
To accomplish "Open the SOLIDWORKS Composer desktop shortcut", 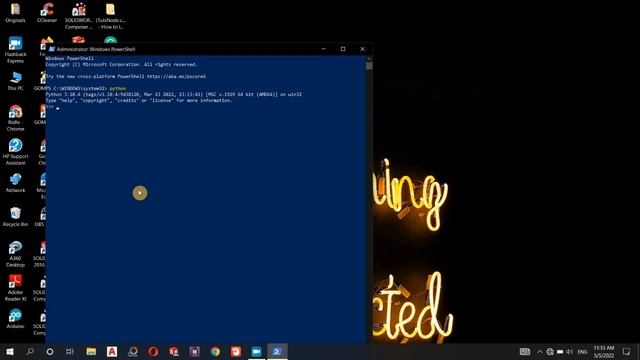I will tap(78, 16).
